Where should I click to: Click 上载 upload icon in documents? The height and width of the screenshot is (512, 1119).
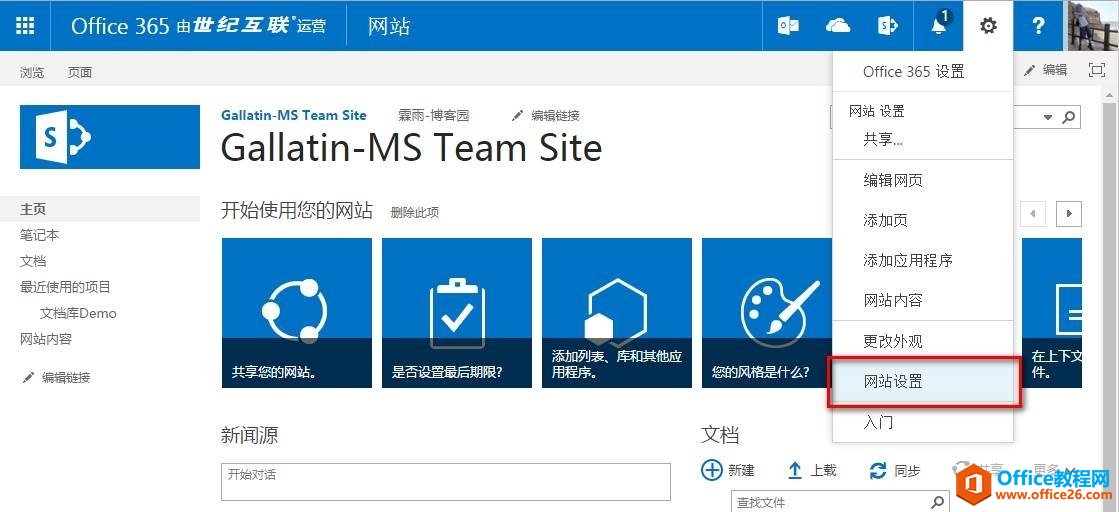795,470
